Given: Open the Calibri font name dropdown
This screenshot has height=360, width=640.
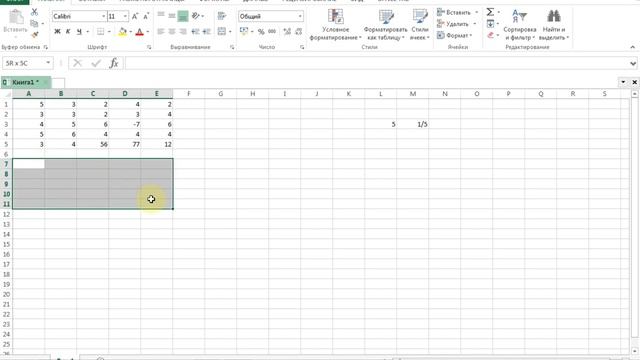Looking at the screenshot, I should coord(103,16).
